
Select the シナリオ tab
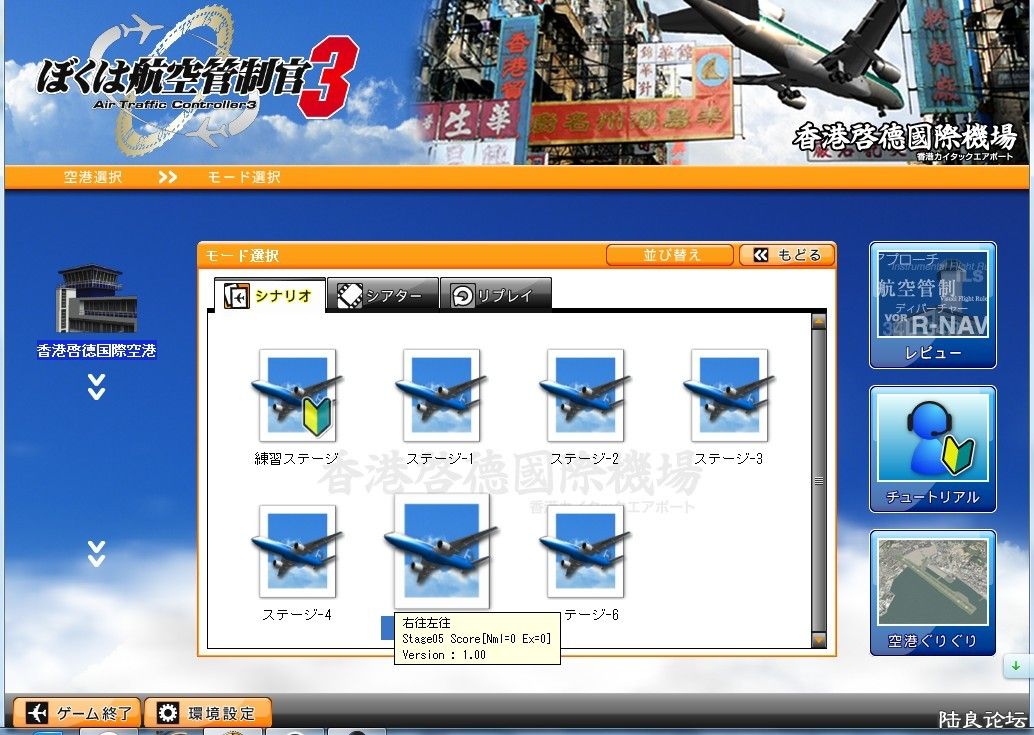[269, 296]
